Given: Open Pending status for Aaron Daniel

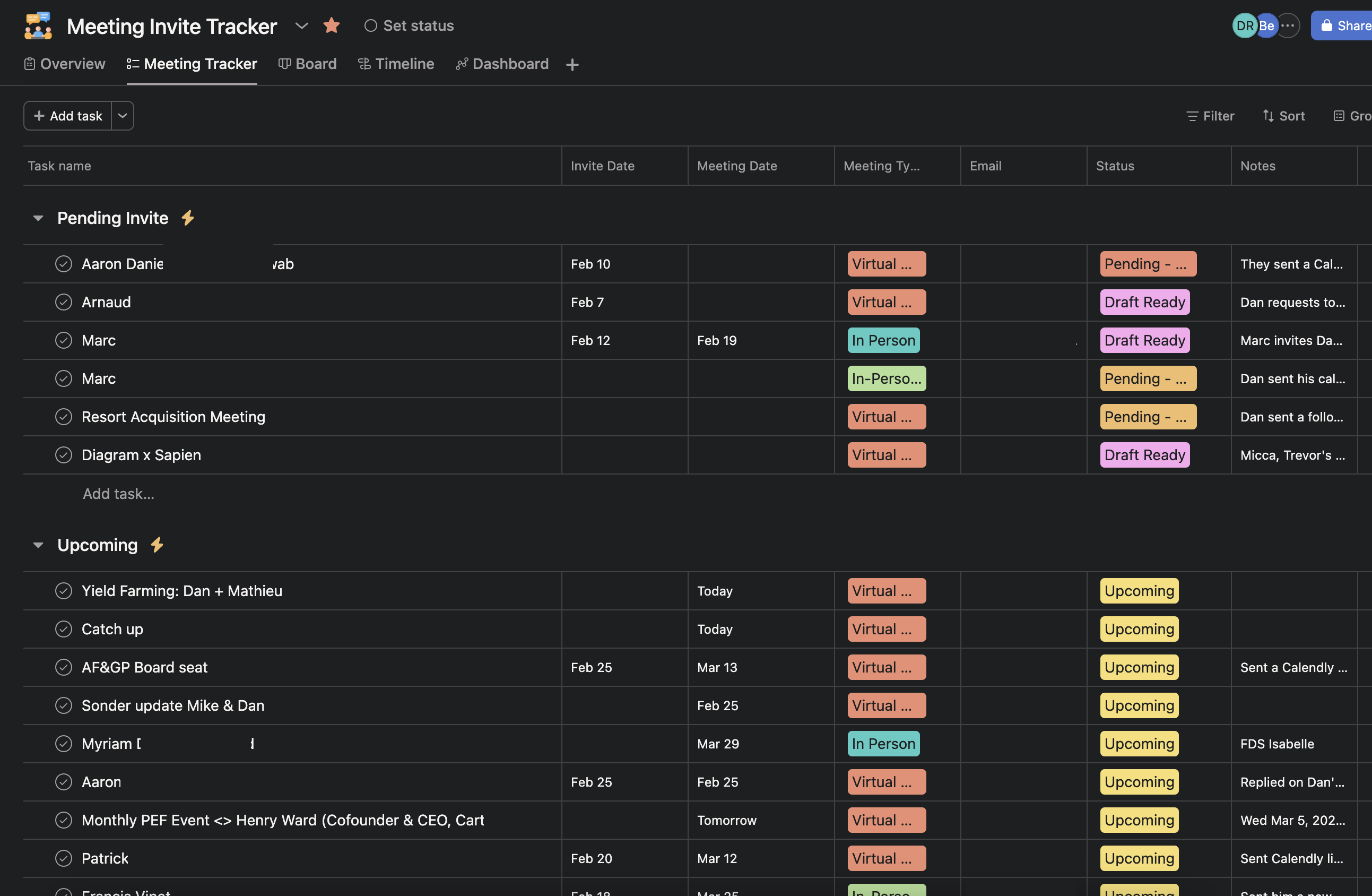Looking at the screenshot, I should pyautogui.click(x=1148, y=264).
